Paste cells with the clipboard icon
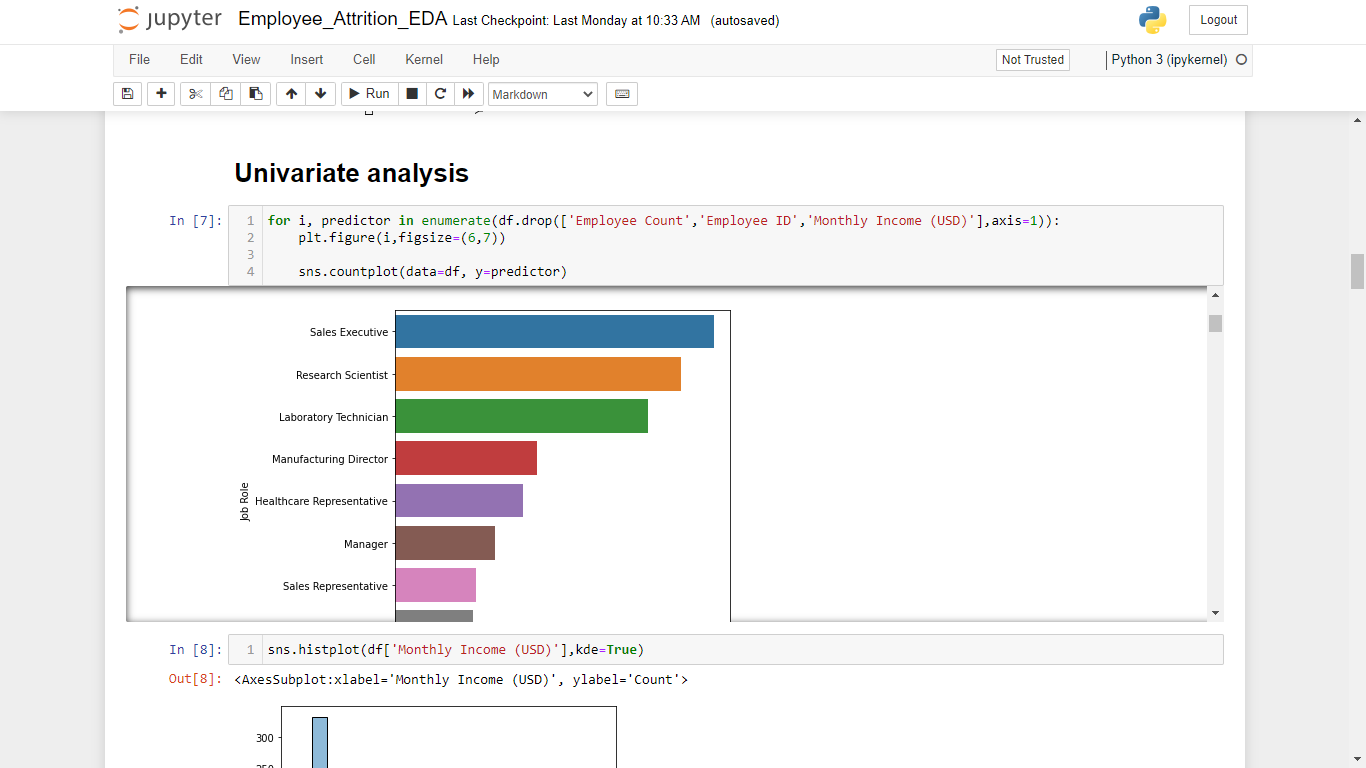 pyautogui.click(x=255, y=93)
